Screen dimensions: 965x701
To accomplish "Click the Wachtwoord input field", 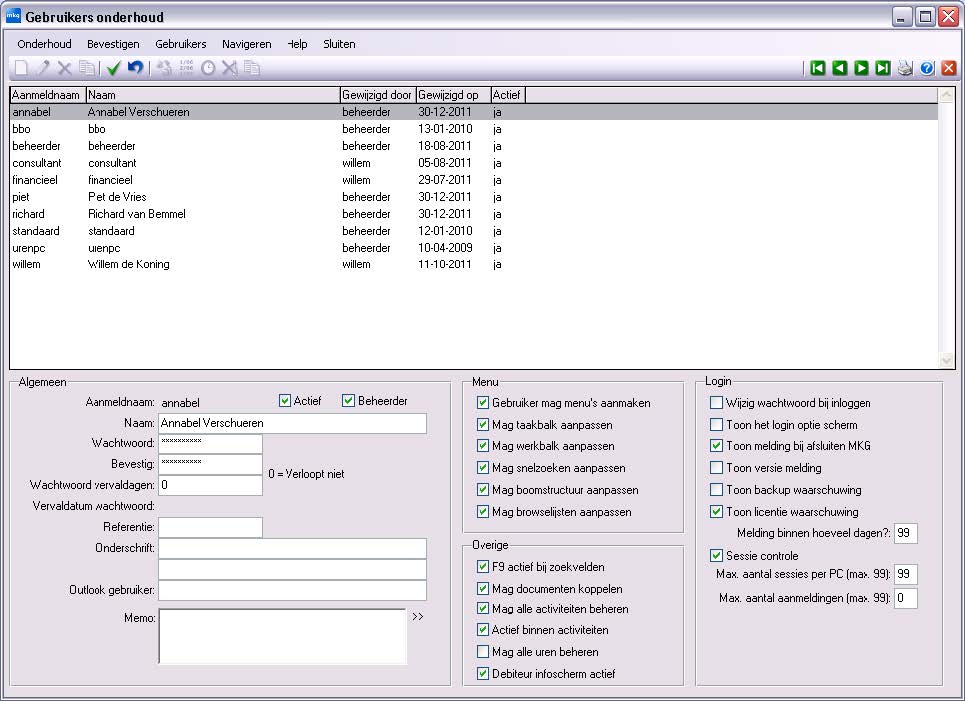I will tap(210, 443).
